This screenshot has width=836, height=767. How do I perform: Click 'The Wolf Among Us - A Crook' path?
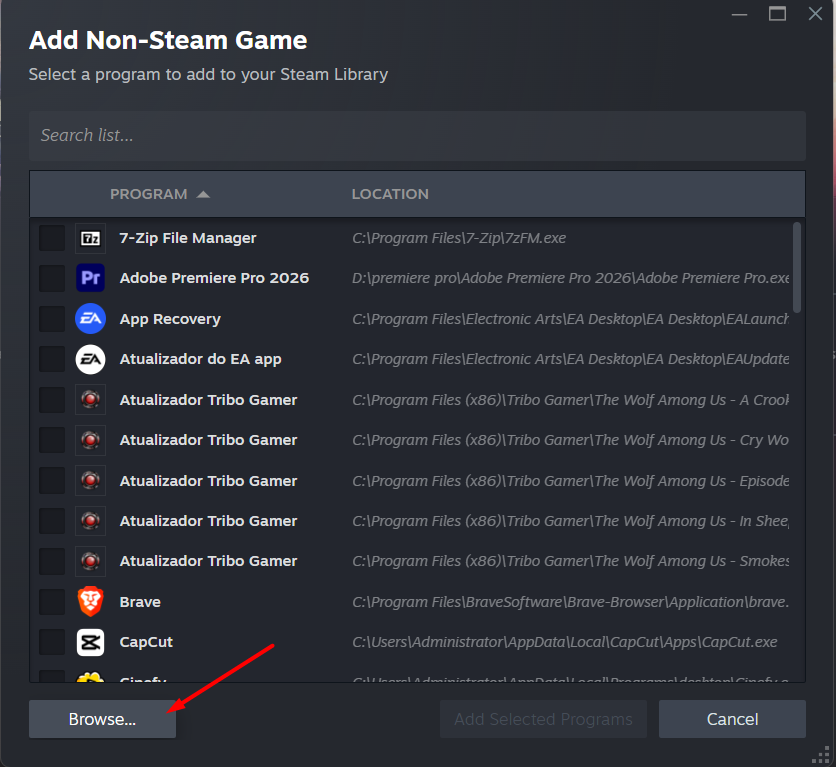click(570, 400)
